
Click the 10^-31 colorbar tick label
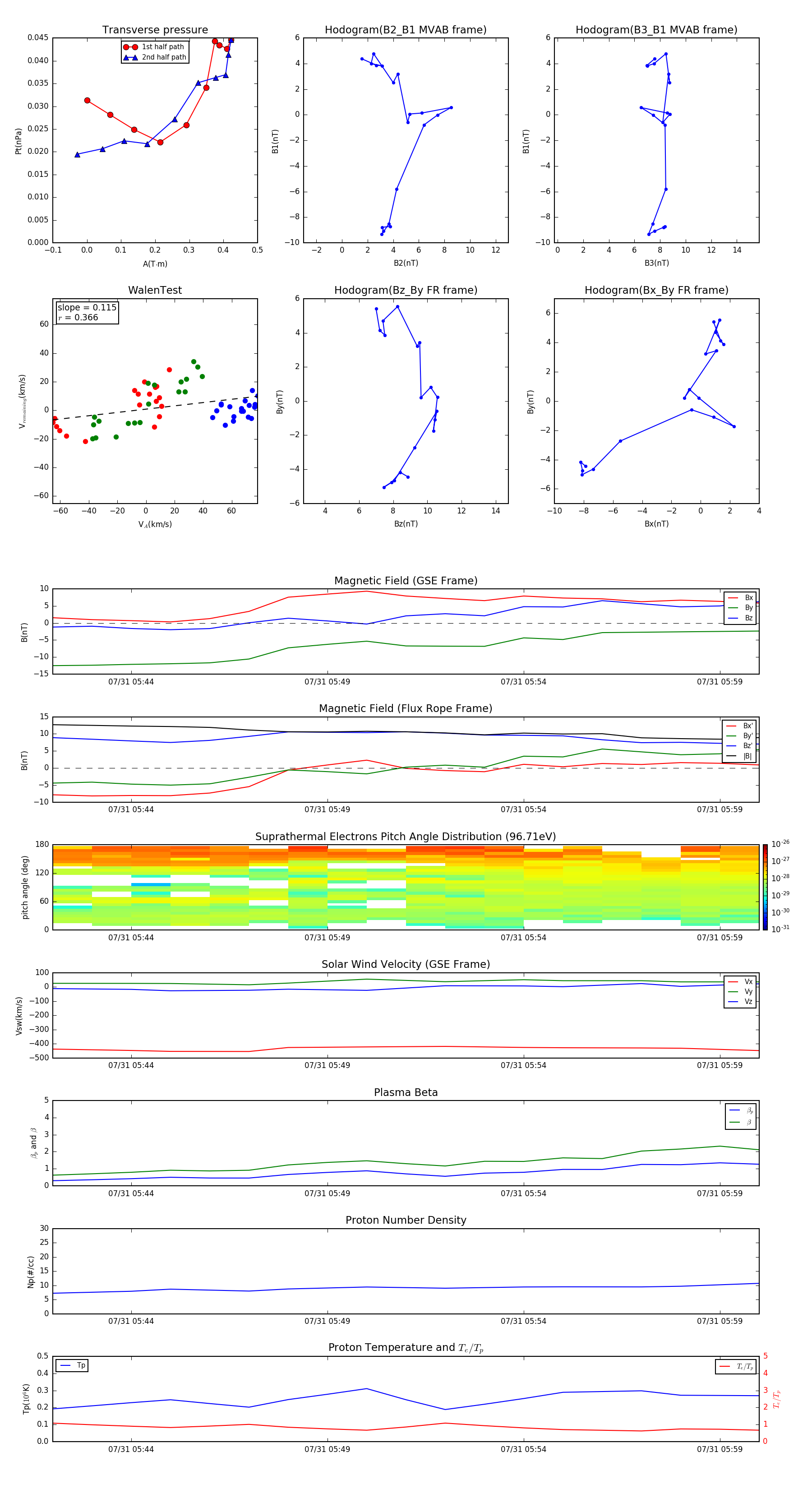tap(780, 929)
